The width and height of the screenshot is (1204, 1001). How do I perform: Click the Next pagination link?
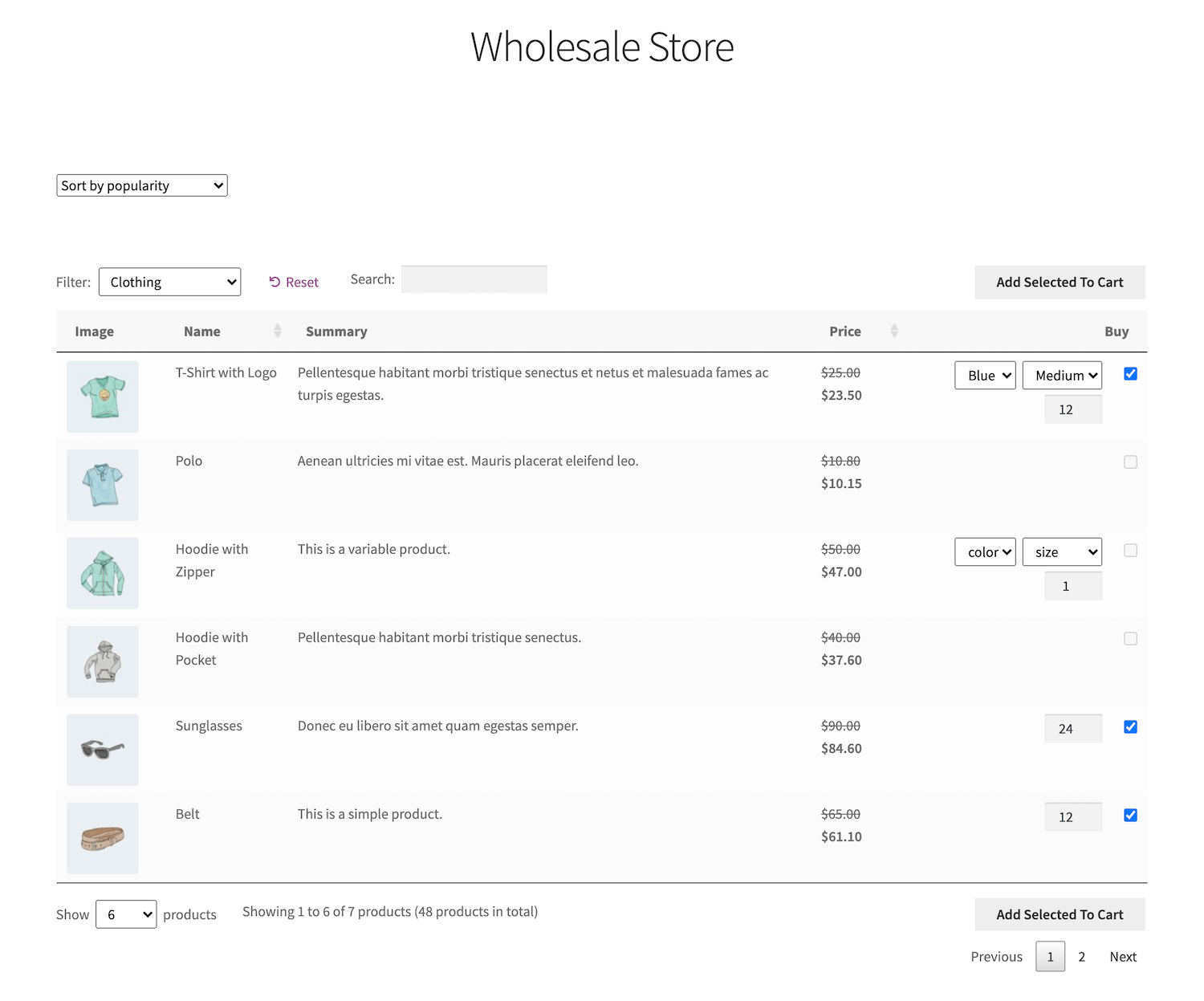(x=1123, y=957)
